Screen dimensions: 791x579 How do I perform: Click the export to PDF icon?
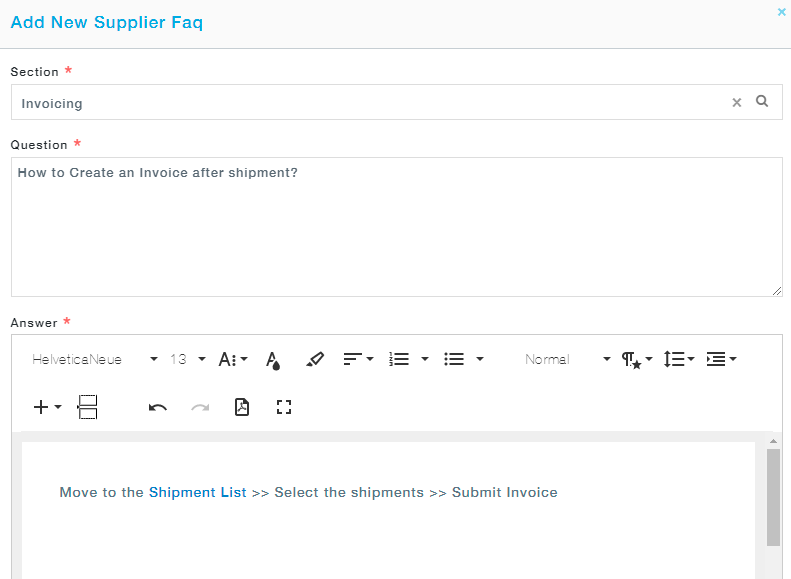point(241,407)
